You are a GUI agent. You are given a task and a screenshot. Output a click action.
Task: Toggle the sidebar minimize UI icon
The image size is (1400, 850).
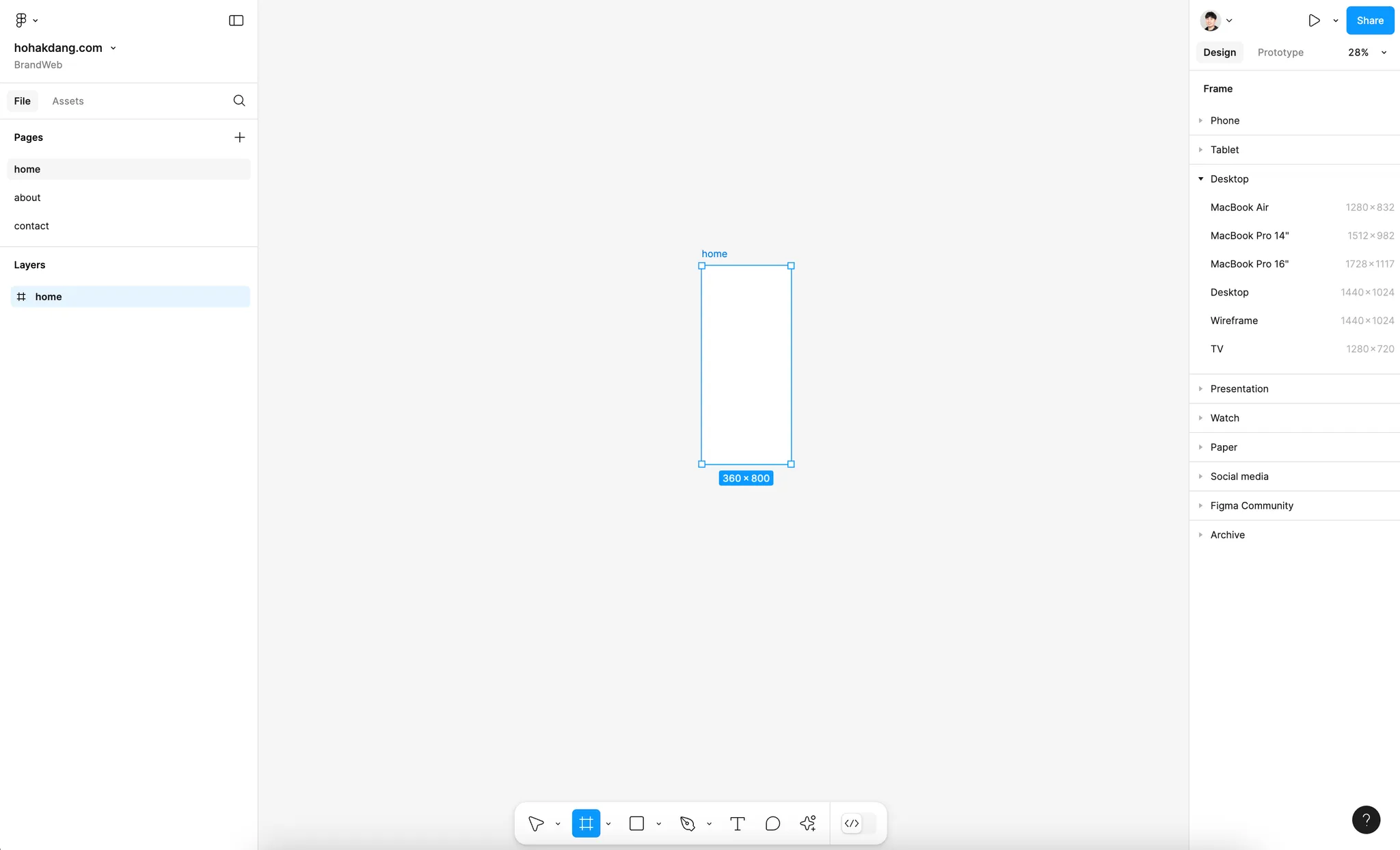click(x=236, y=21)
